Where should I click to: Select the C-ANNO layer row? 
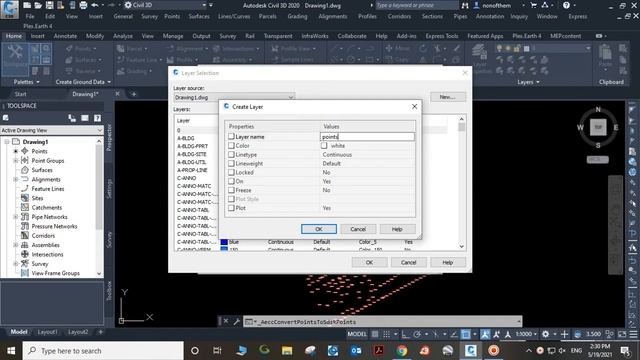coord(187,178)
